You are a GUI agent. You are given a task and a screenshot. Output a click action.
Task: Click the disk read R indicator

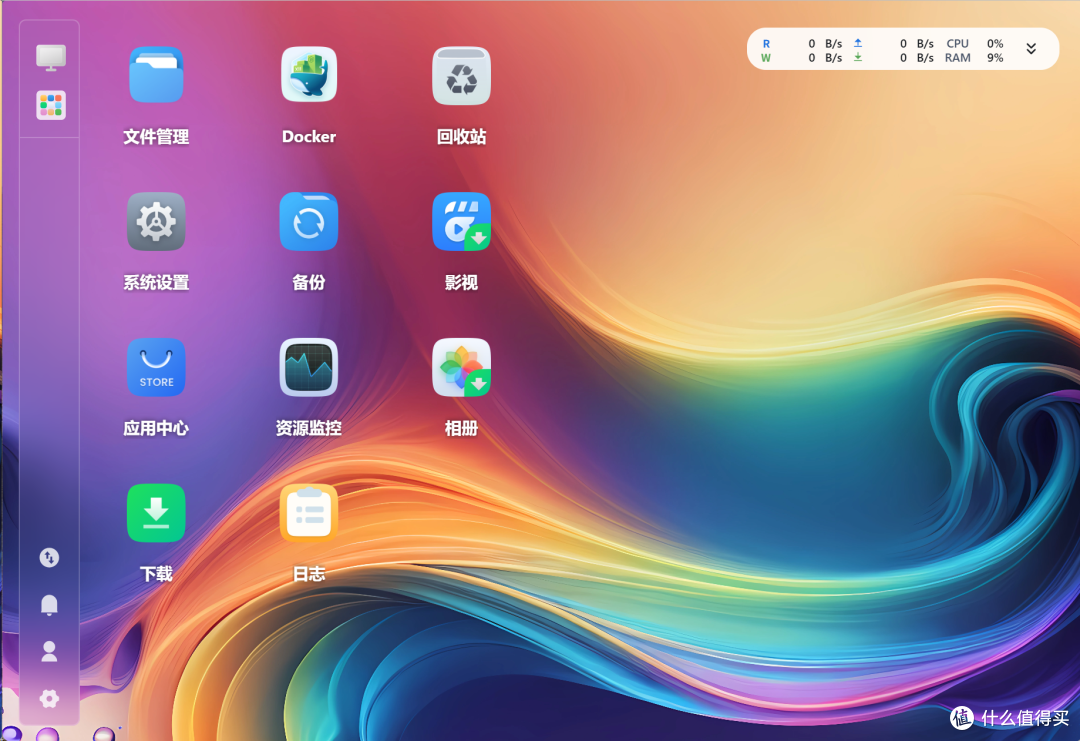(766, 43)
